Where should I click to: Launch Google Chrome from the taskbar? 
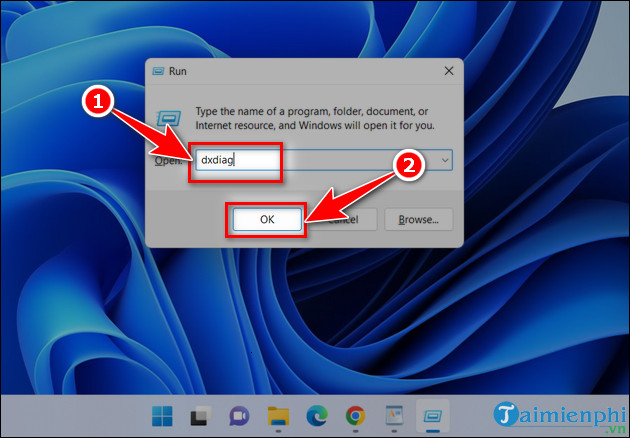[355, 415]
